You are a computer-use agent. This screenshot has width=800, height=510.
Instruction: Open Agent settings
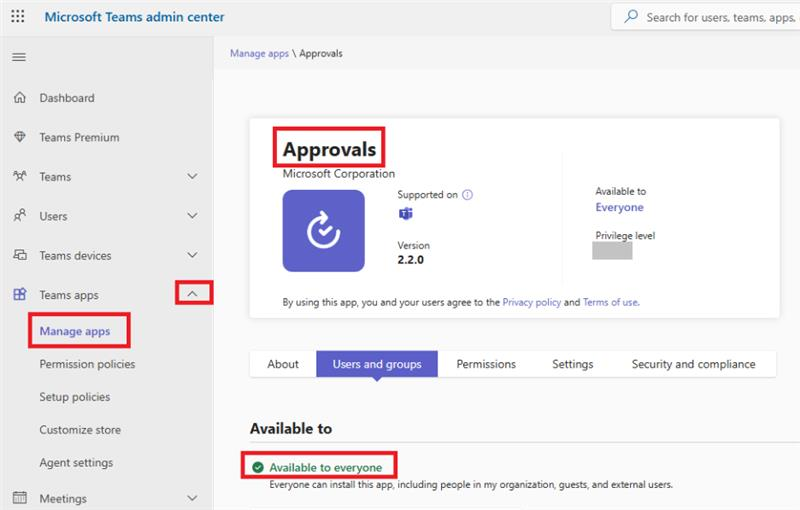tap(77, 463)
